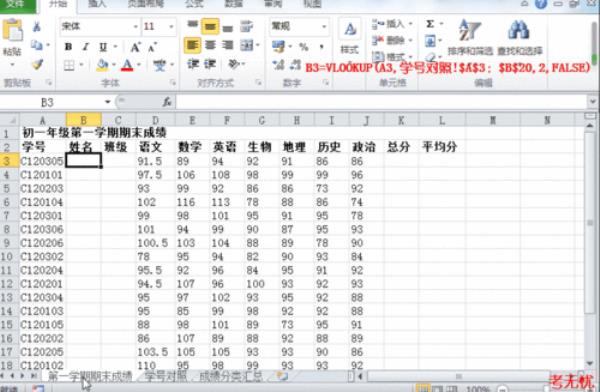The height and width of the screenshot is (392, 600).
Task: Open the Excel Help question mark
Action: click(x=541, y=4)
